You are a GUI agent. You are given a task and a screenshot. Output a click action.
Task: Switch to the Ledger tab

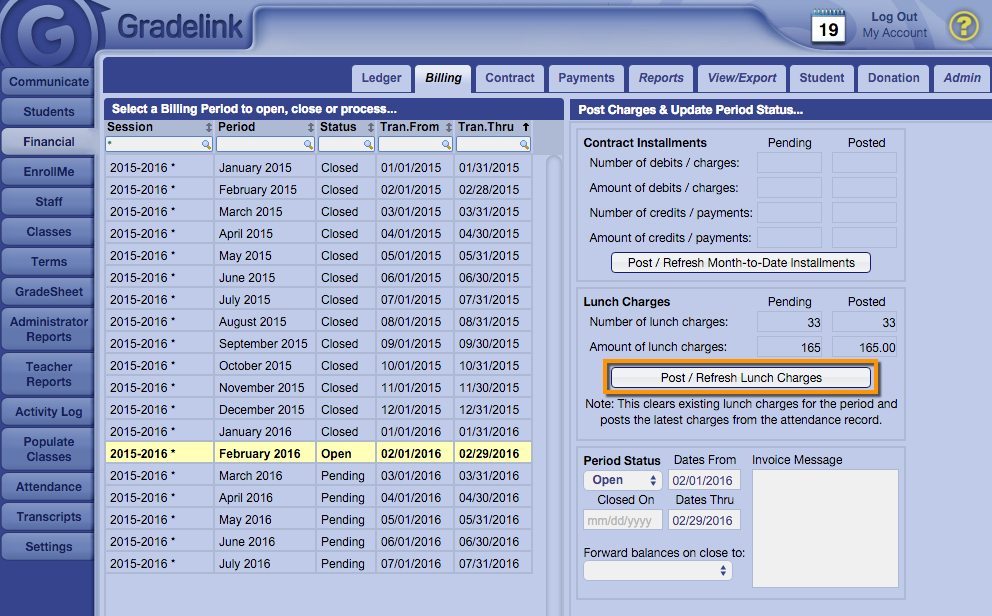(x=381, y=78)
